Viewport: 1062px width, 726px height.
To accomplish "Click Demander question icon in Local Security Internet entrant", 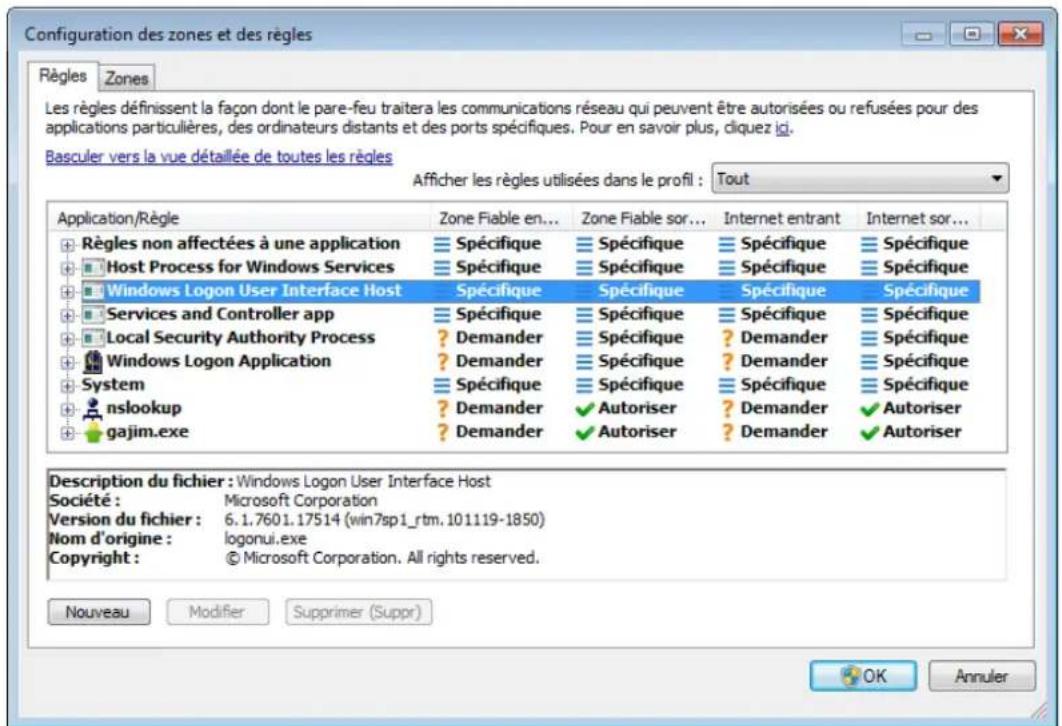I will [727, 338].
